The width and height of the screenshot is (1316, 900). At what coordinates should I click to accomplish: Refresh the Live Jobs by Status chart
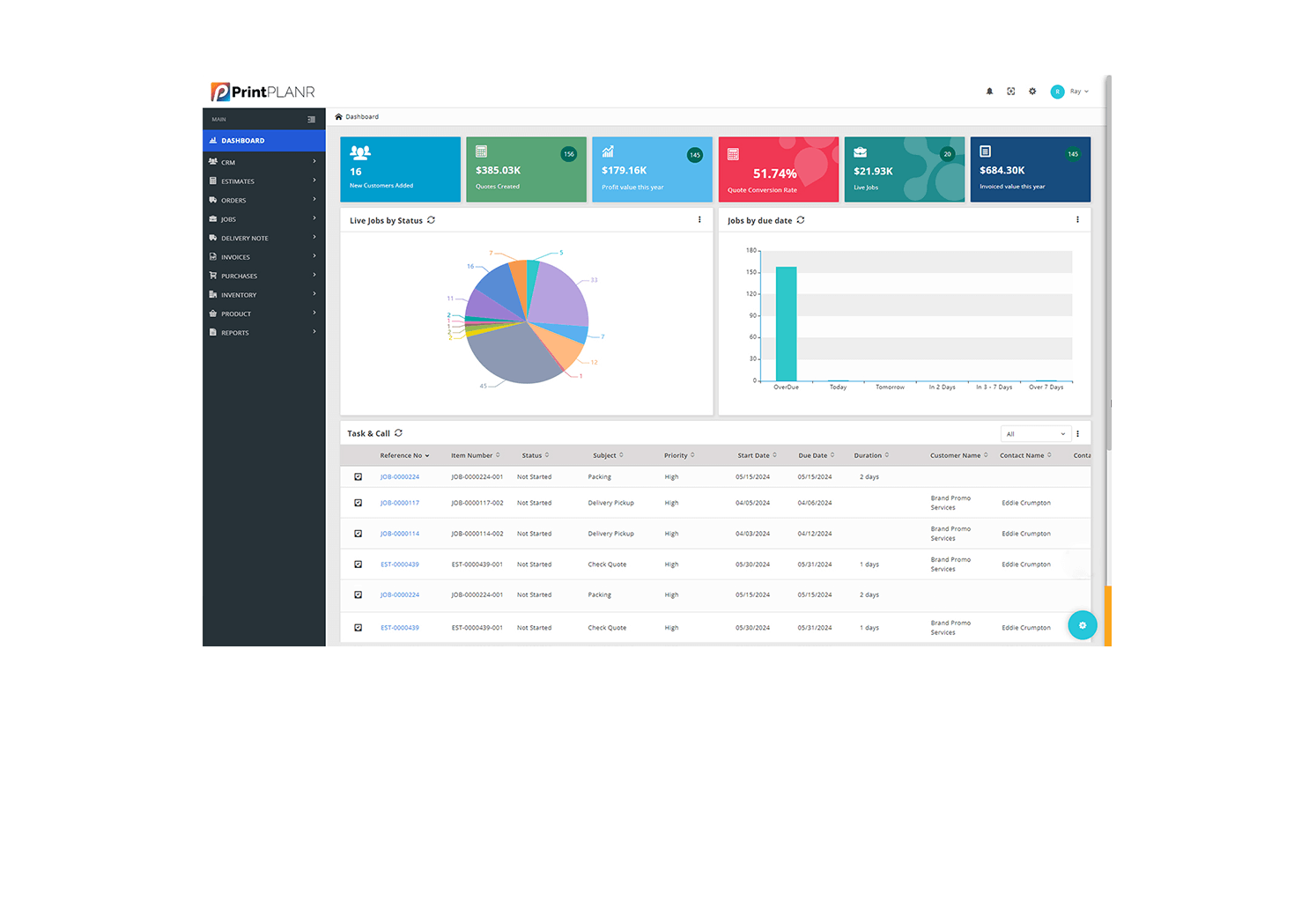pyautogui.click(x=431, y=220)
